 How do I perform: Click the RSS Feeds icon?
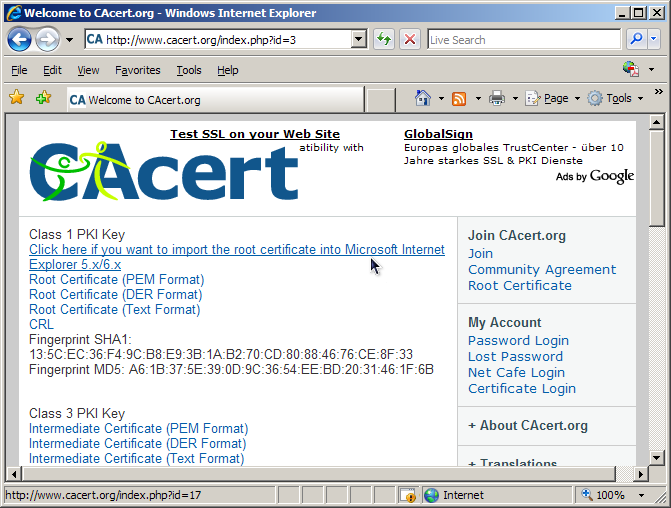pyautogui.click(x=459, y=99)
